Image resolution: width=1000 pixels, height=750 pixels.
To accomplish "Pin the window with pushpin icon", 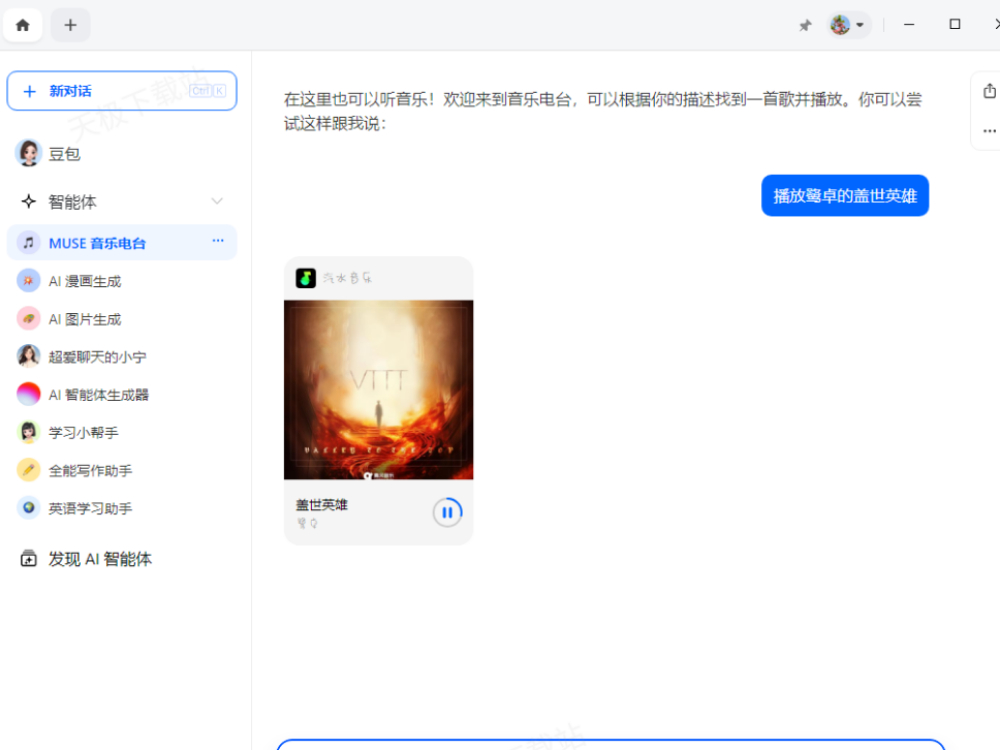I will point(805,26).
